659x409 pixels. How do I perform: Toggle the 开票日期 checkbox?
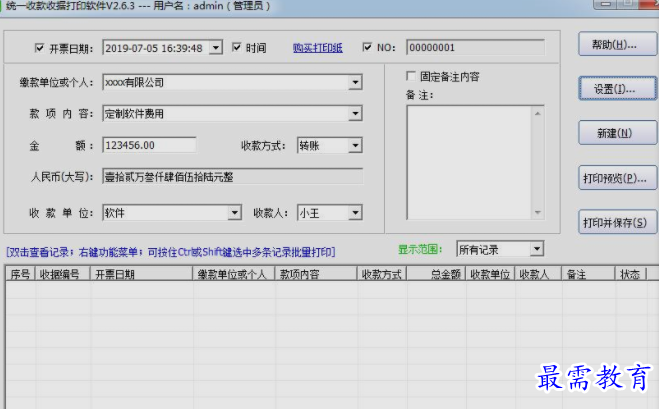[39, 48]
